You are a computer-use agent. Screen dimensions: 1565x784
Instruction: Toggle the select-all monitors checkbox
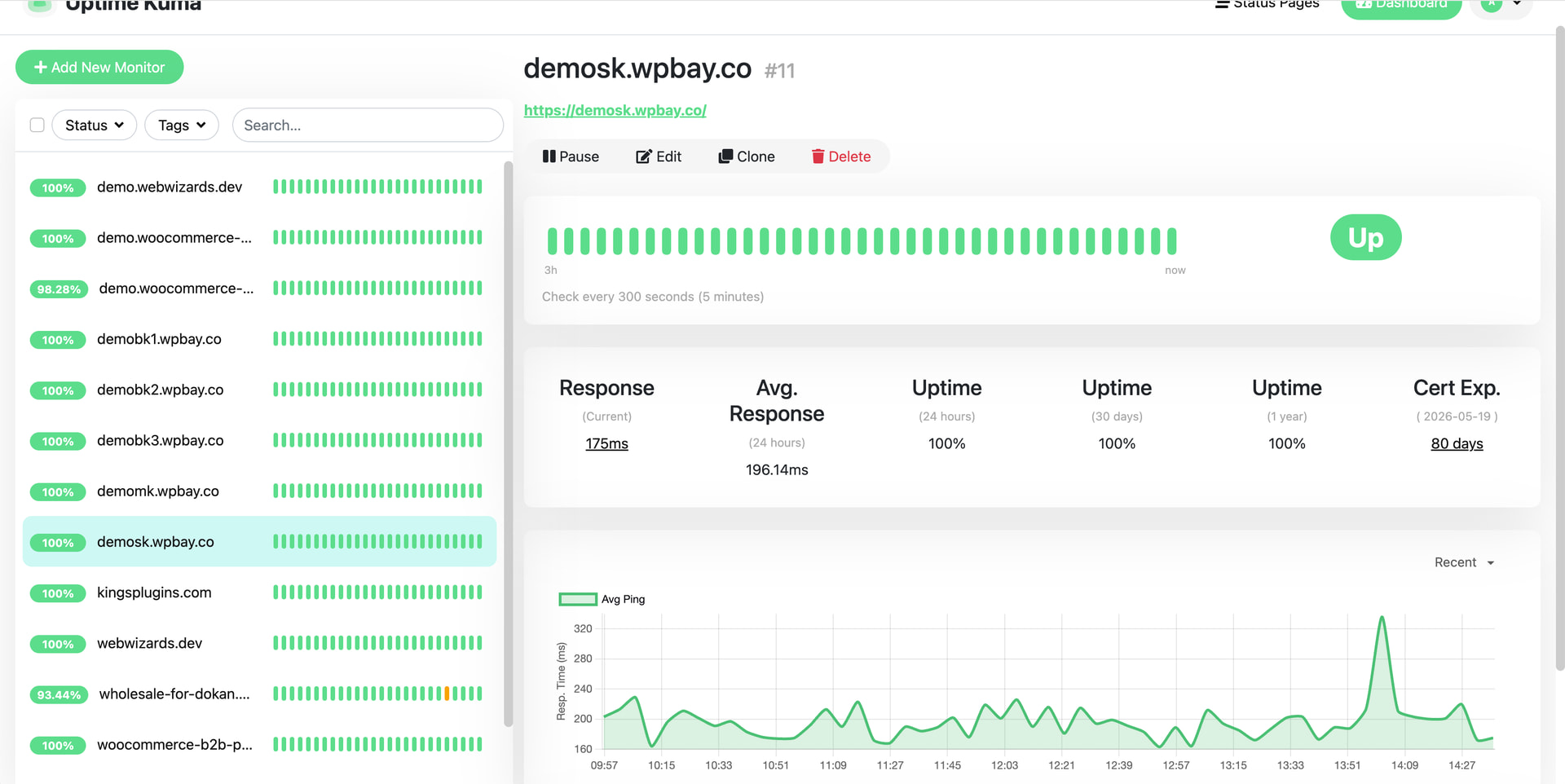tap(37, 125)
